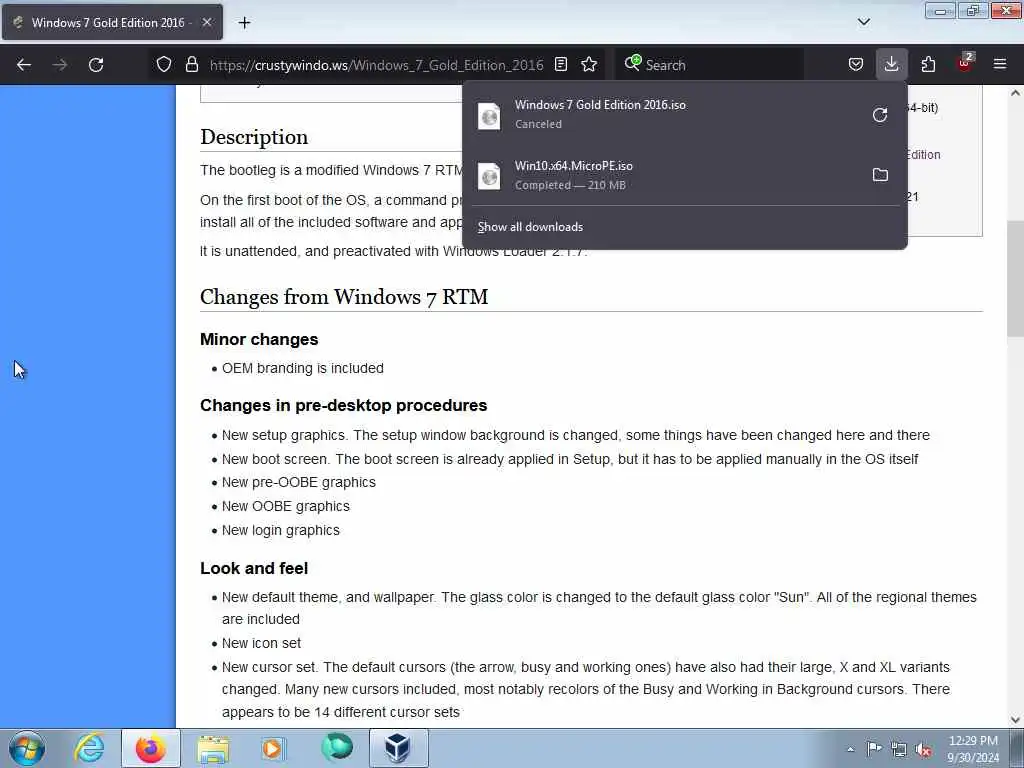Open a new tab with plus button
Image resolution: width=1024 pixels, height=768 pixels.
click(x=244, y=23)
